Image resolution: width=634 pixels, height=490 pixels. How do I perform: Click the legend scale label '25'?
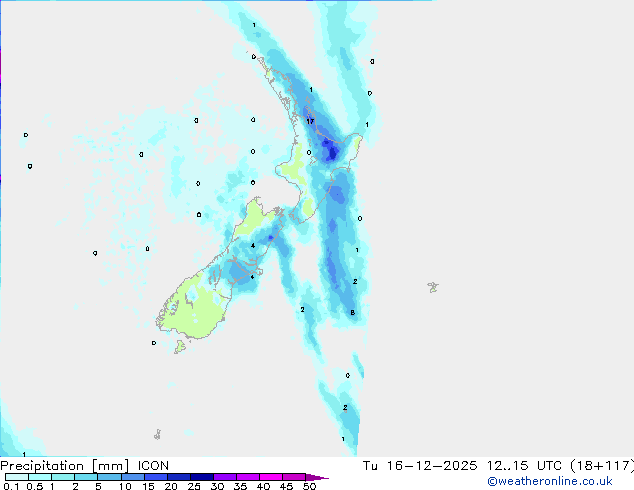[194, 486]
